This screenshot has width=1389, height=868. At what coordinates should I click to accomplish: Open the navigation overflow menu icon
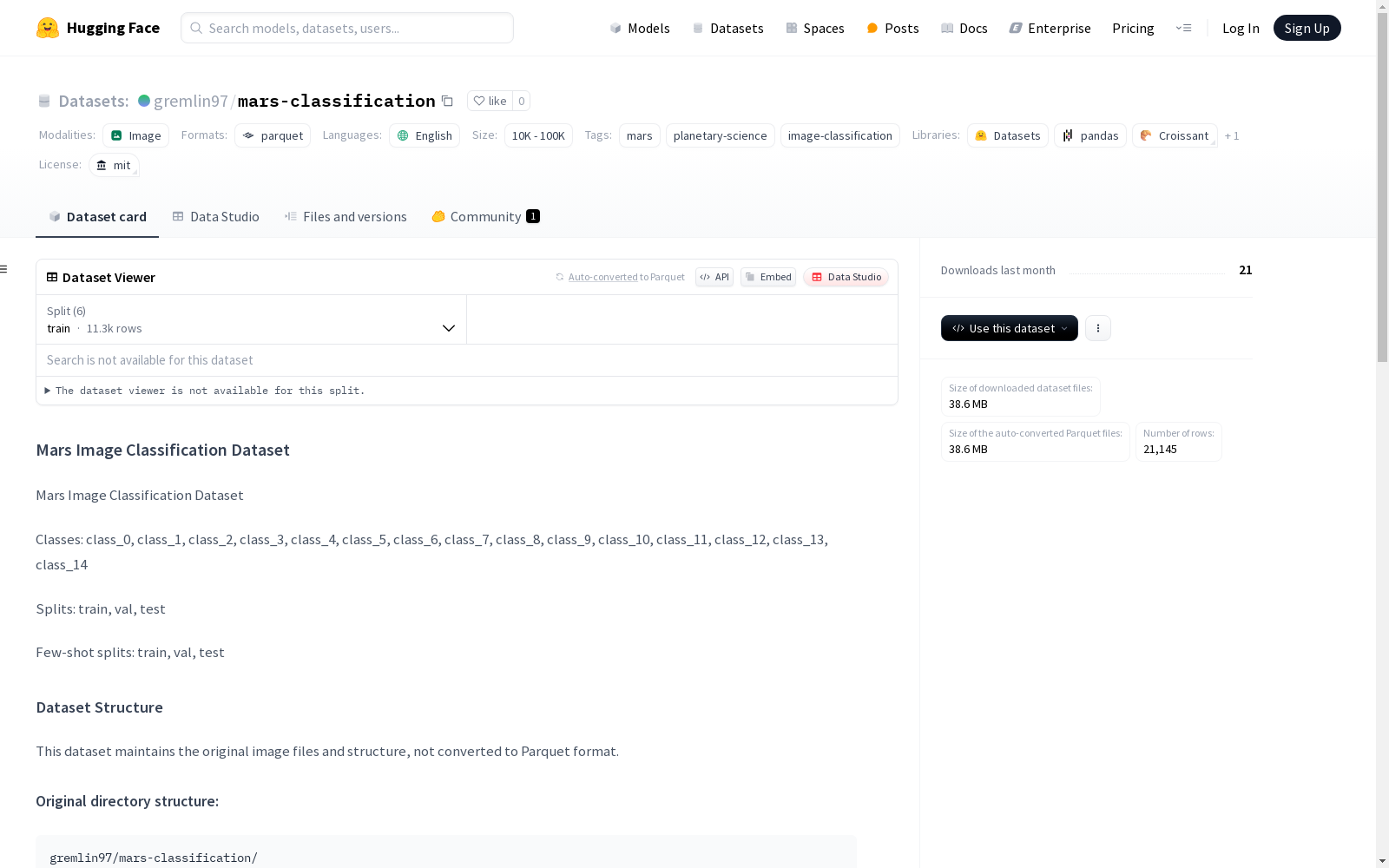pyautogui.click(x=1183, y=28)
